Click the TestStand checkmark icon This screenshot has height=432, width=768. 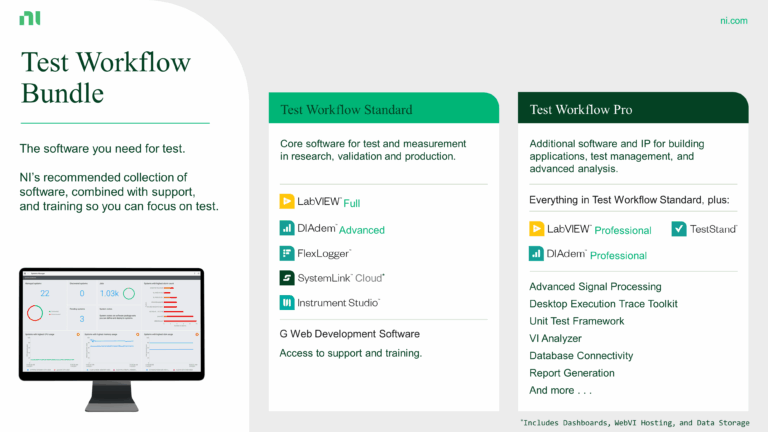(x=679, y=229)
